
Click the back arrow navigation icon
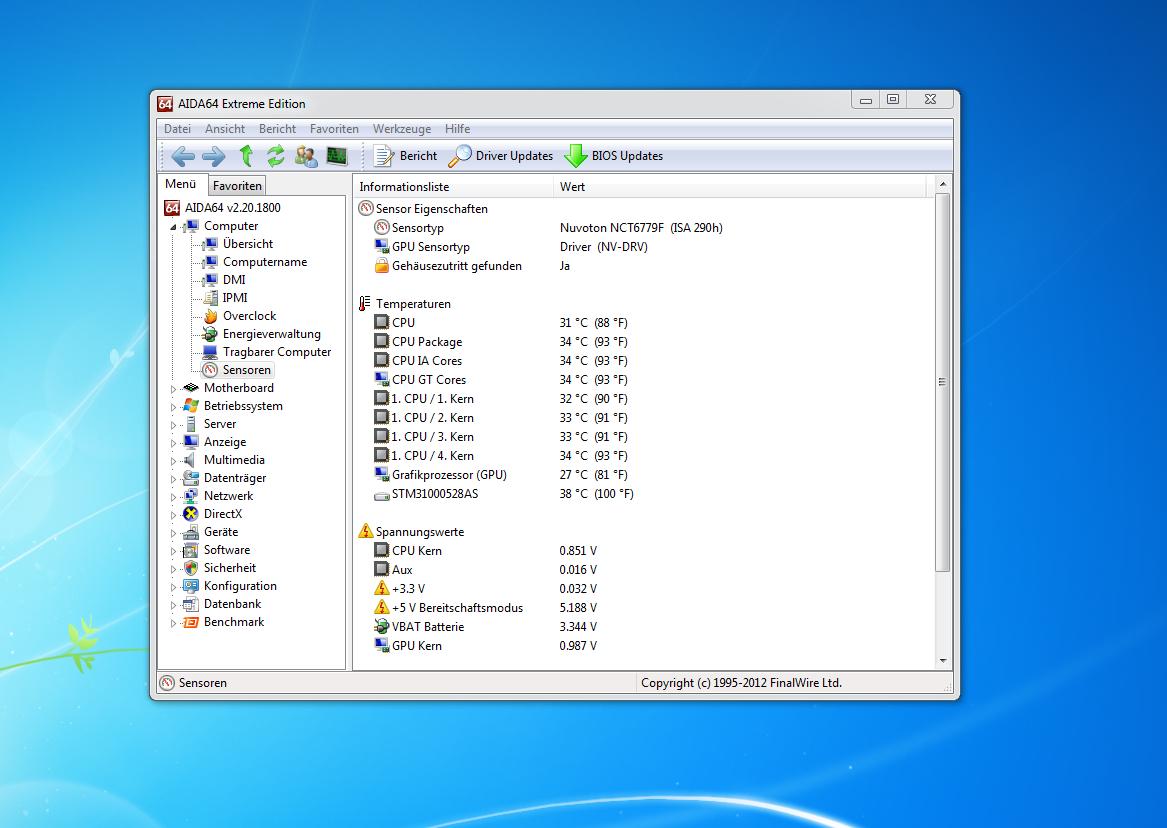point(183,156)
